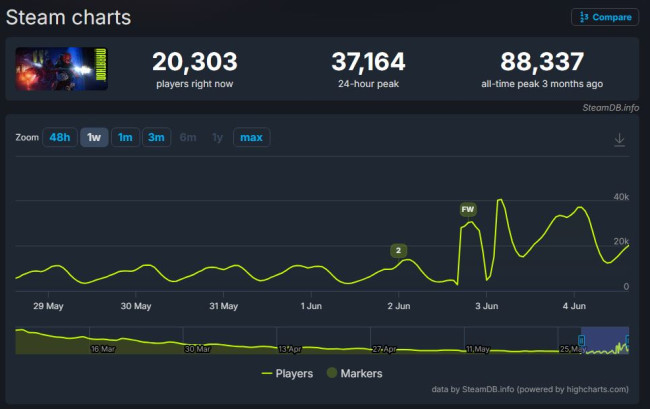
Task: Click the left navigator range handle
Action: click(x=581, y=341)
